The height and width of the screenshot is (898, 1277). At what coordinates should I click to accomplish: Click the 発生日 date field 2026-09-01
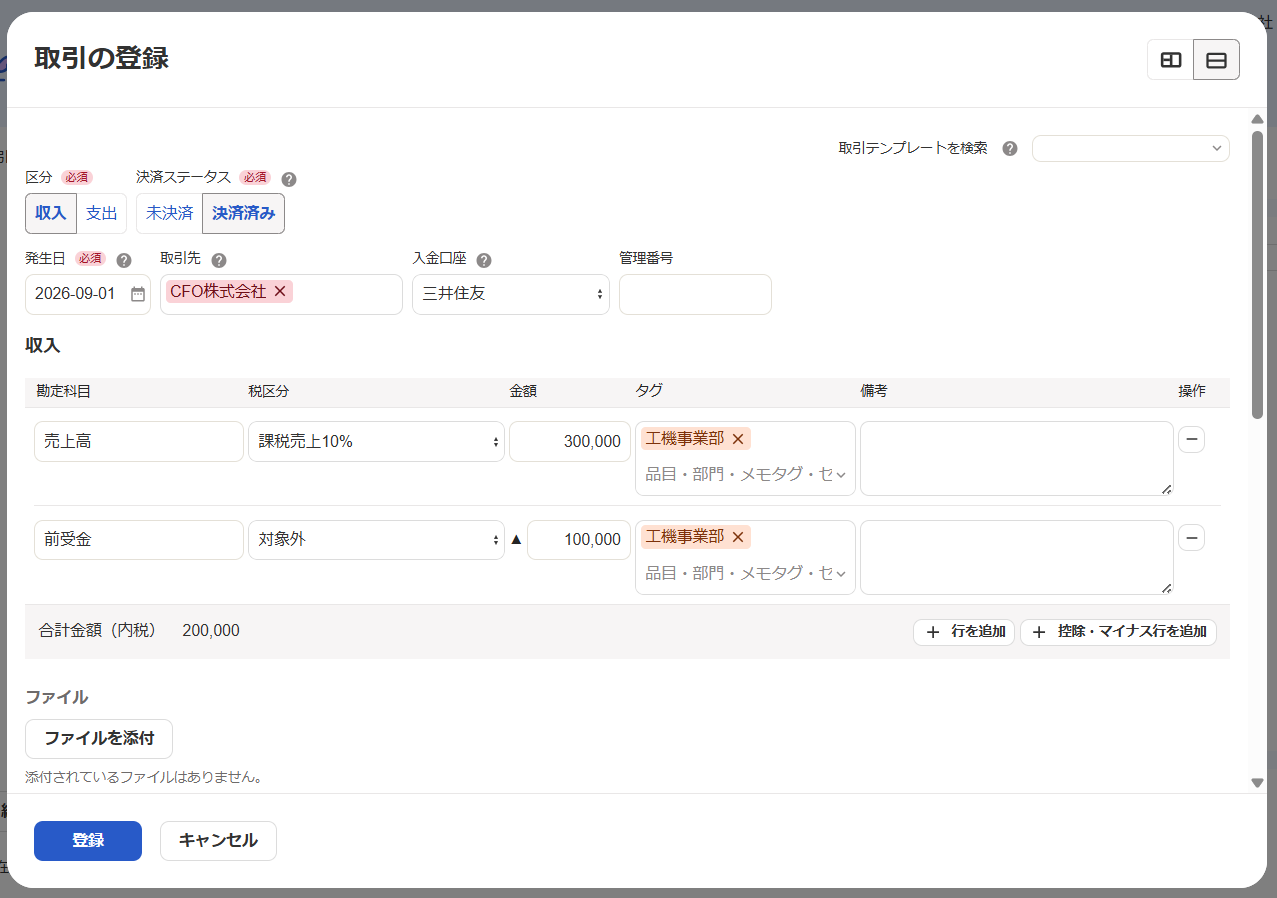click(x=88, y=294)
